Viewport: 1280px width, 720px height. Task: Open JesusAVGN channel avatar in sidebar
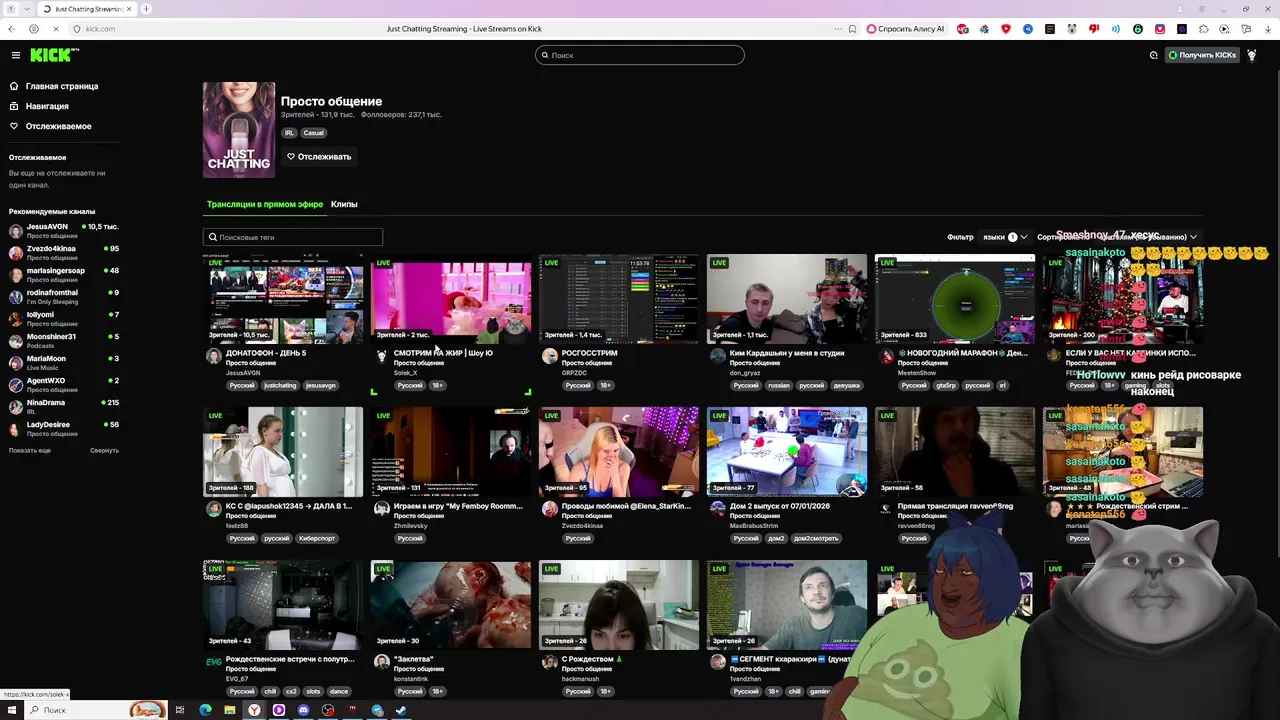(x=16, y=231)
